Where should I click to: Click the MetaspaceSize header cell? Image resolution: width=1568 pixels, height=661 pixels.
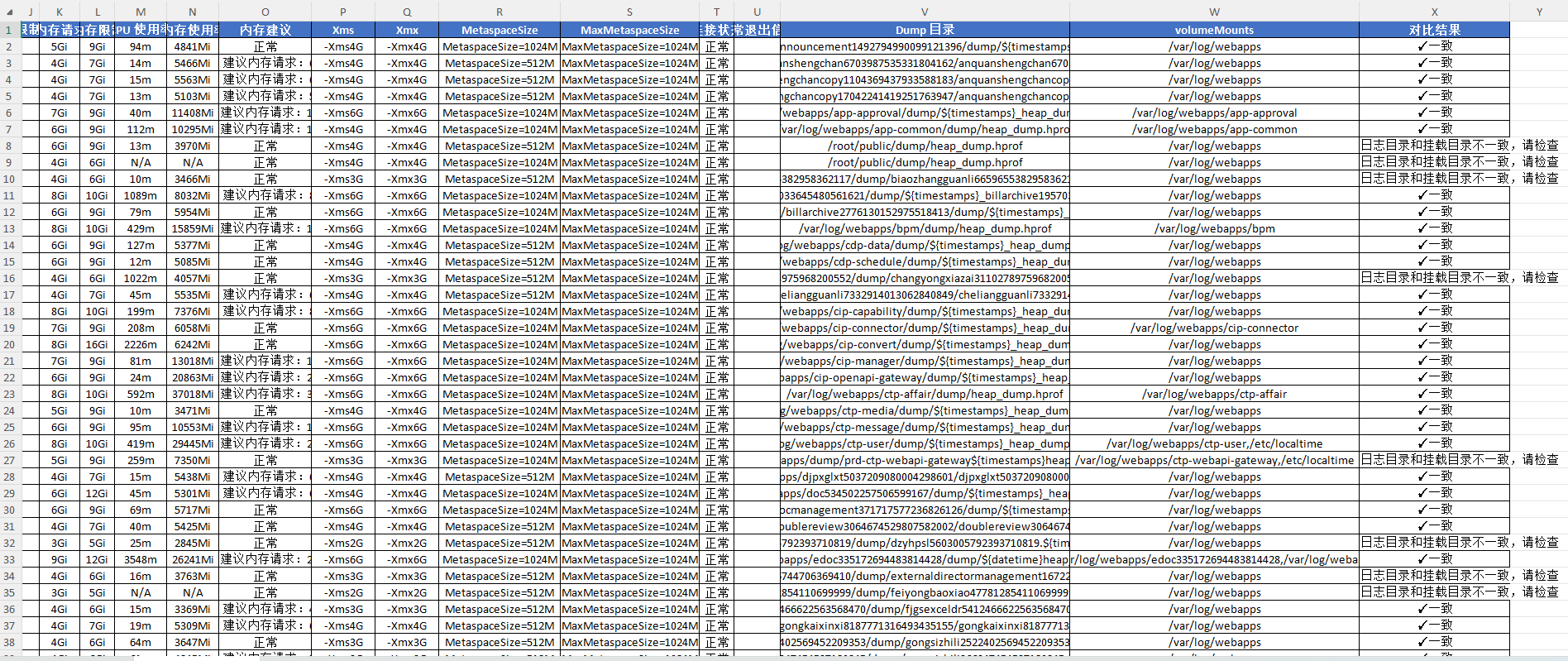(x=500, y=30)
